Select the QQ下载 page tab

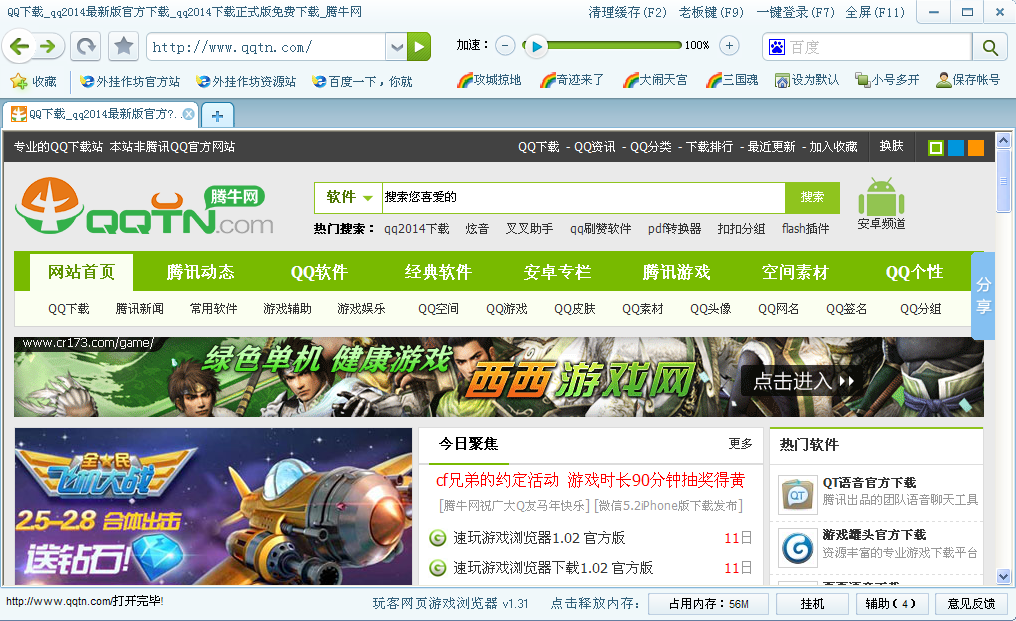(101, 114)
